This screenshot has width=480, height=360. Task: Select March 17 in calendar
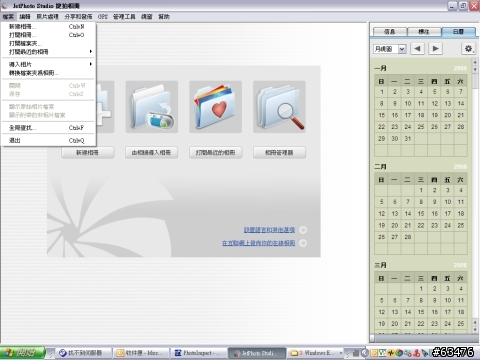coord(448,312)
